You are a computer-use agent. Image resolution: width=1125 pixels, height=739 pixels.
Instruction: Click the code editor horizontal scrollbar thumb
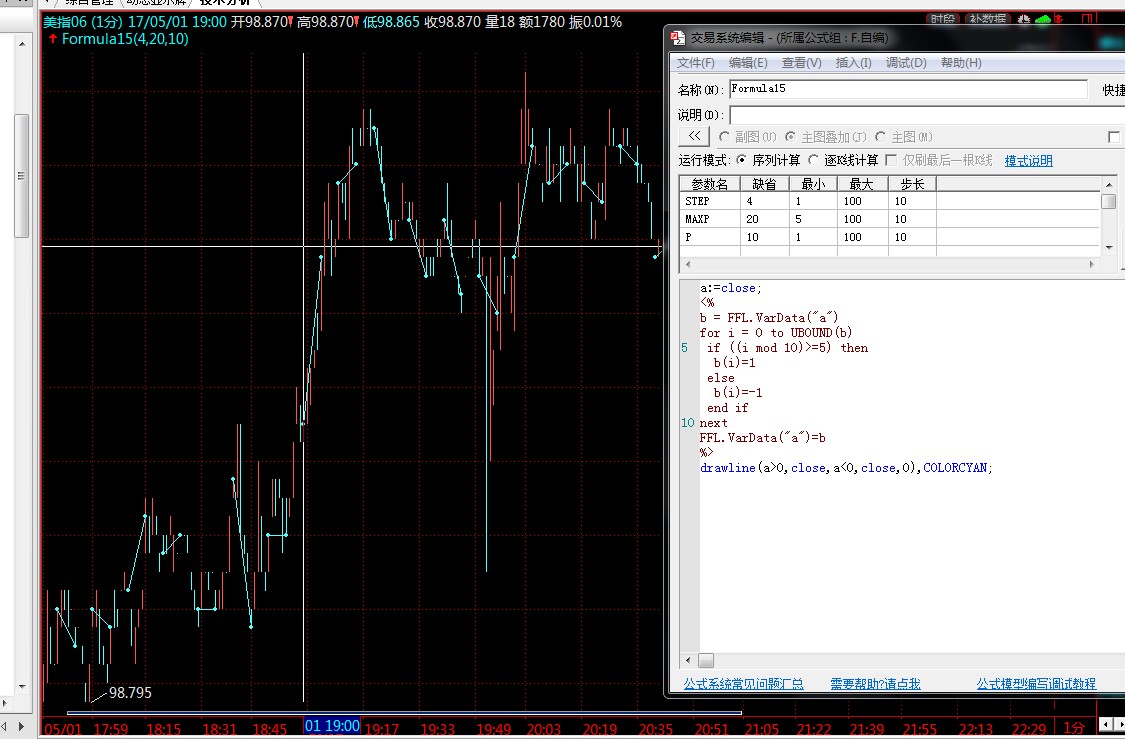(x=706, y=660)
